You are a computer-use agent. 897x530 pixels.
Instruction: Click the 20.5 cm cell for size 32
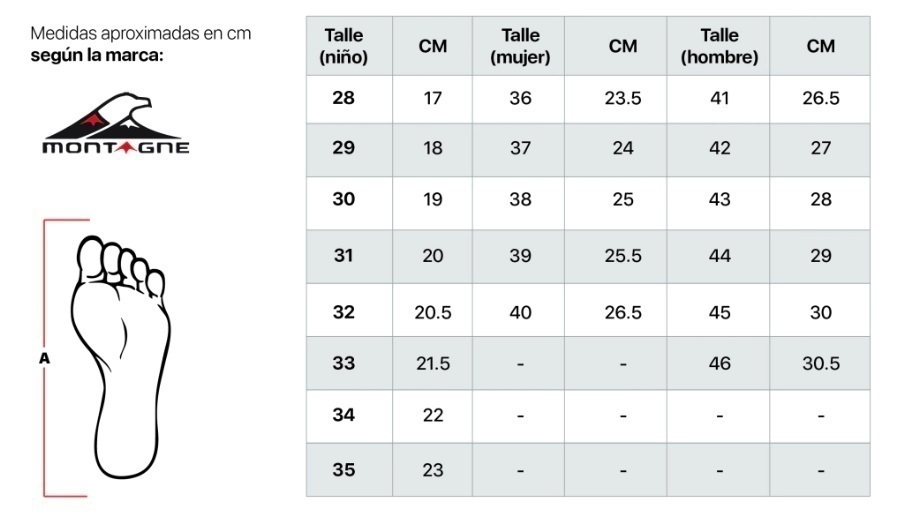click(432, 312)
